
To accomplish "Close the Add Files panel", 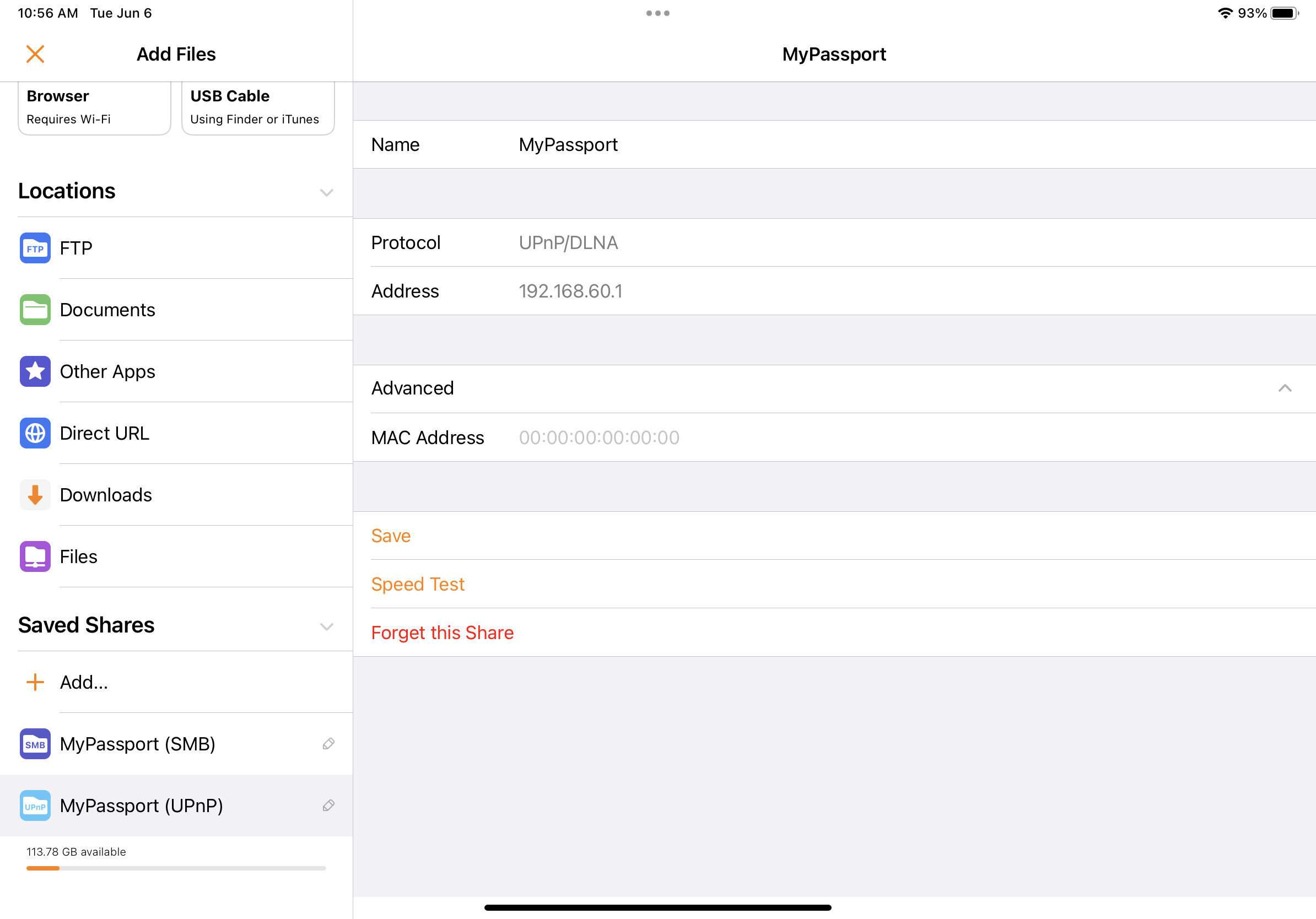I will pyautogui.click(x=35, y=55).
